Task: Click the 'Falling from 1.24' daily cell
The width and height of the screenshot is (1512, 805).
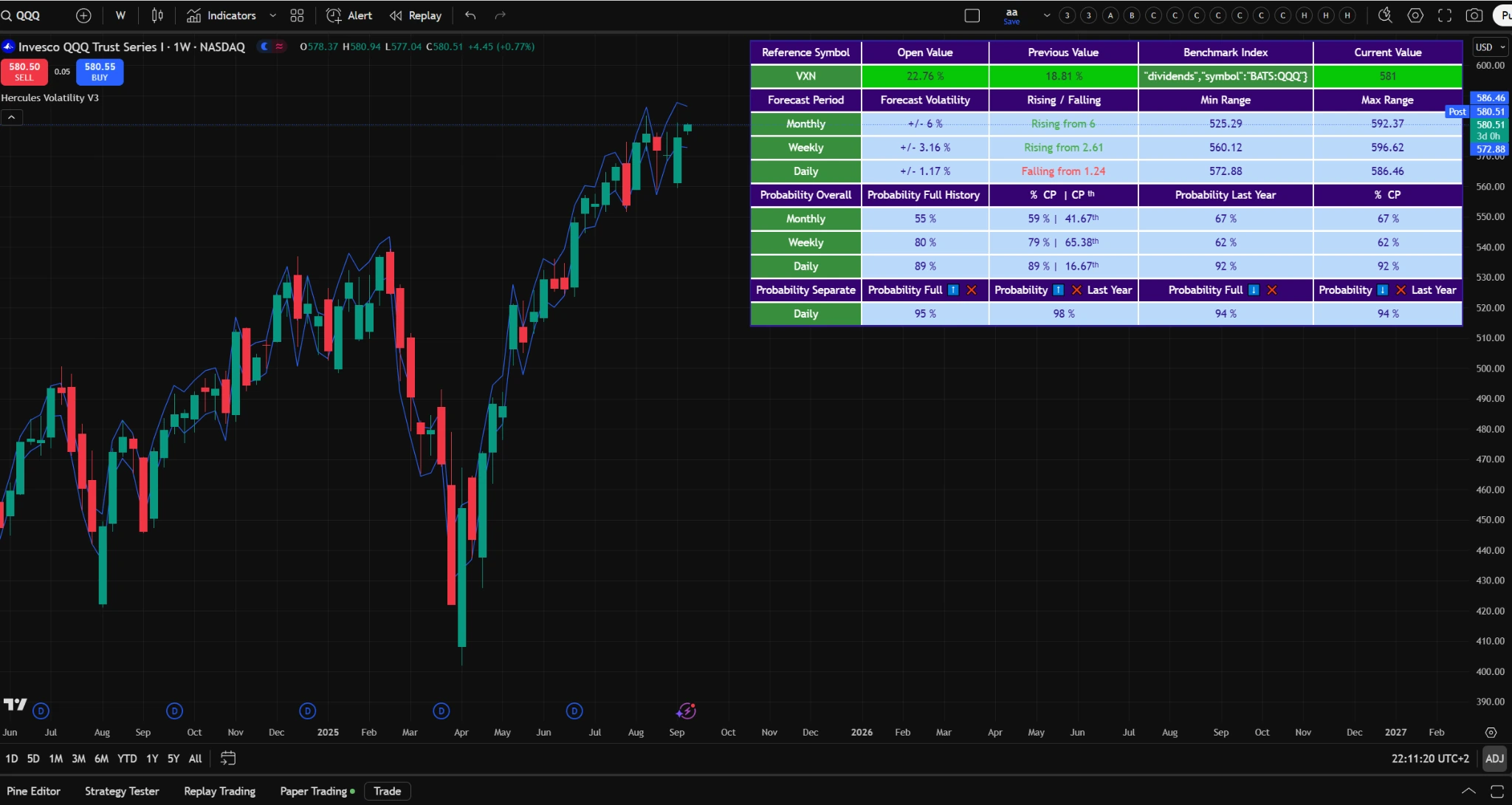Action: [1063, 171]
